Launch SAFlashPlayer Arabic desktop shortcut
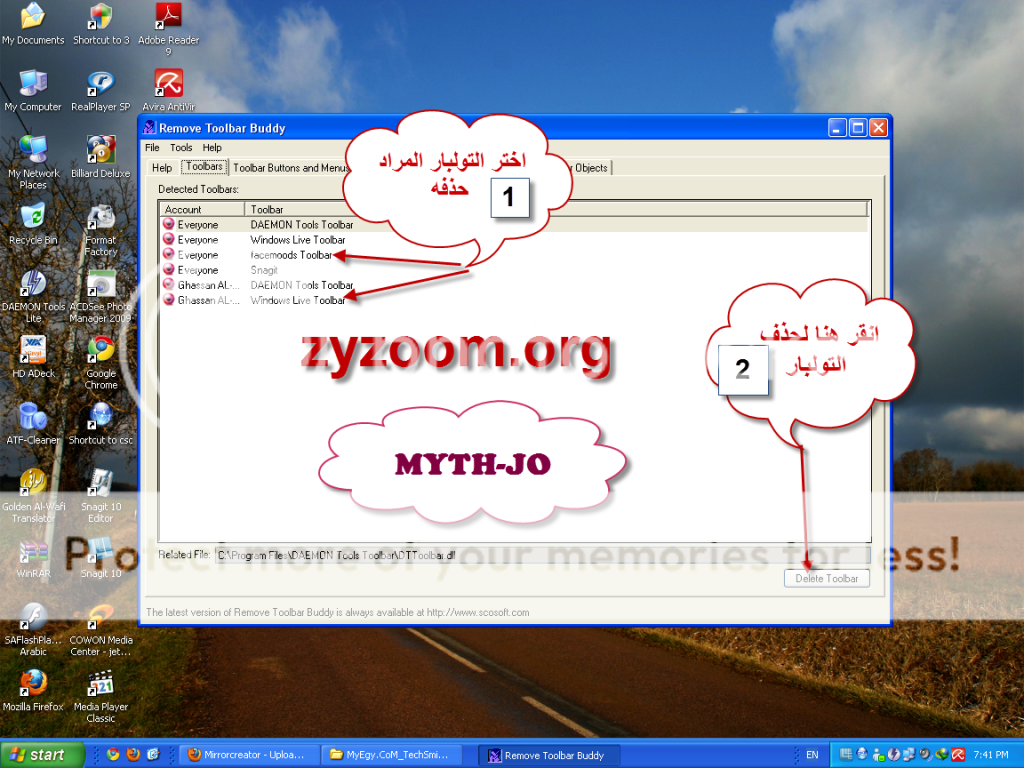Screen dimensions: 1024x768 (33, 629)
